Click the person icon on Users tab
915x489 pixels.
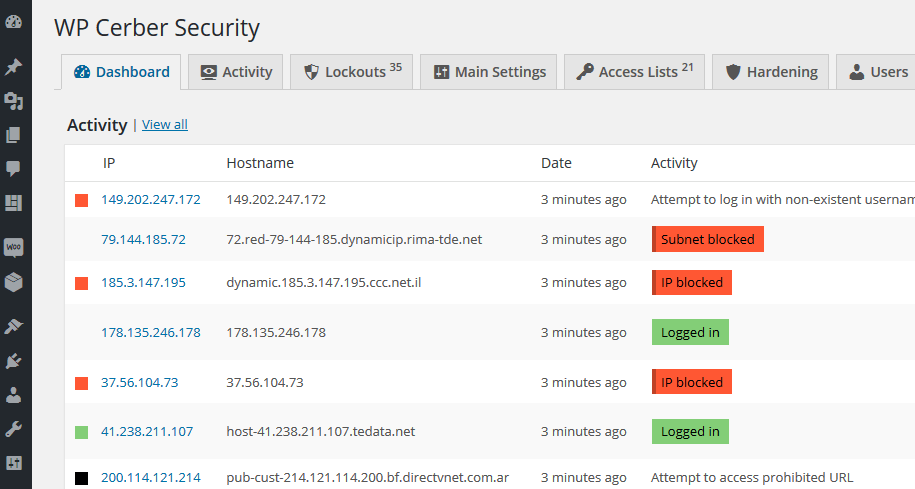(x=857, y=72)
